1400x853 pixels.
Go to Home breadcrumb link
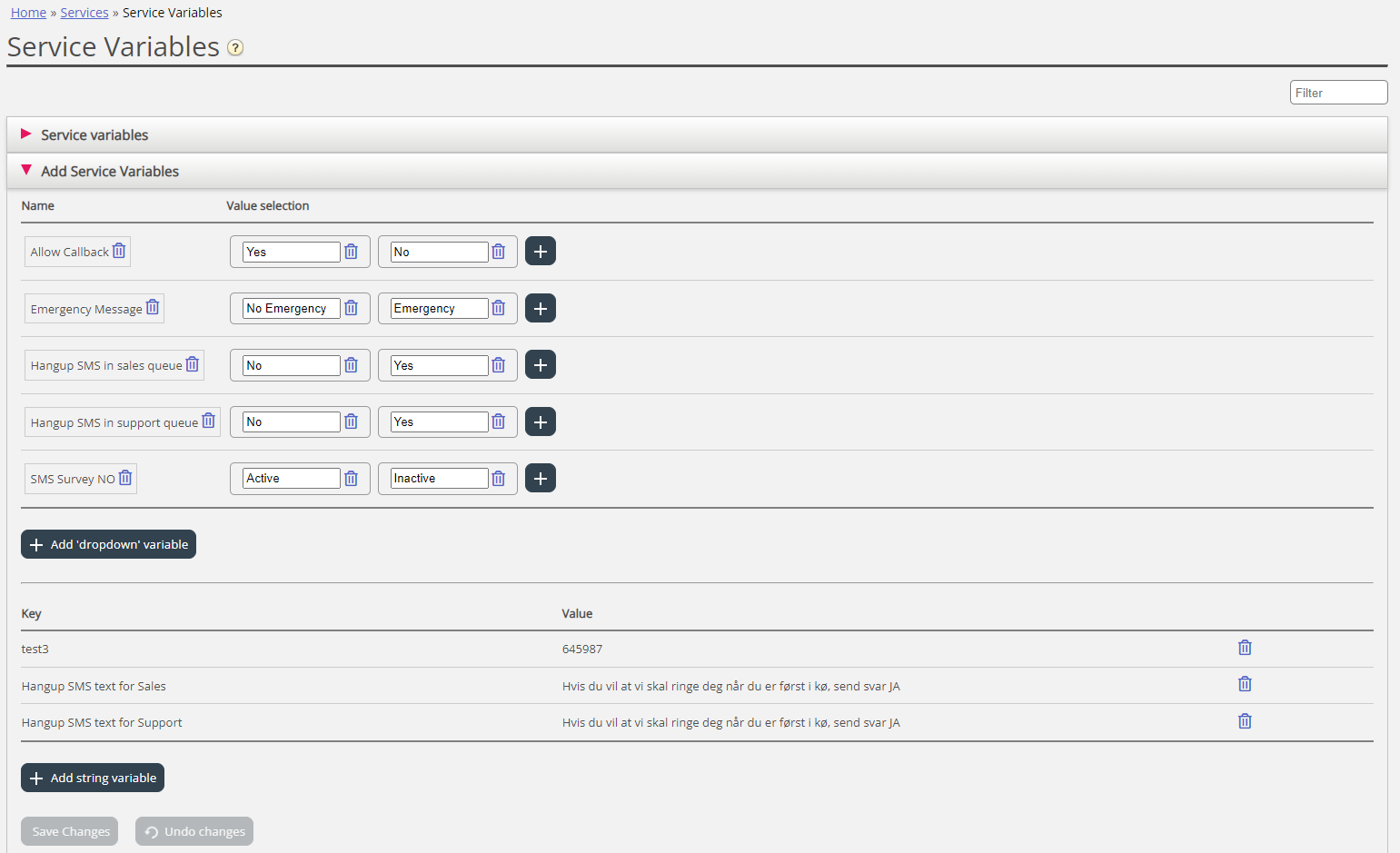coord(28,13)
